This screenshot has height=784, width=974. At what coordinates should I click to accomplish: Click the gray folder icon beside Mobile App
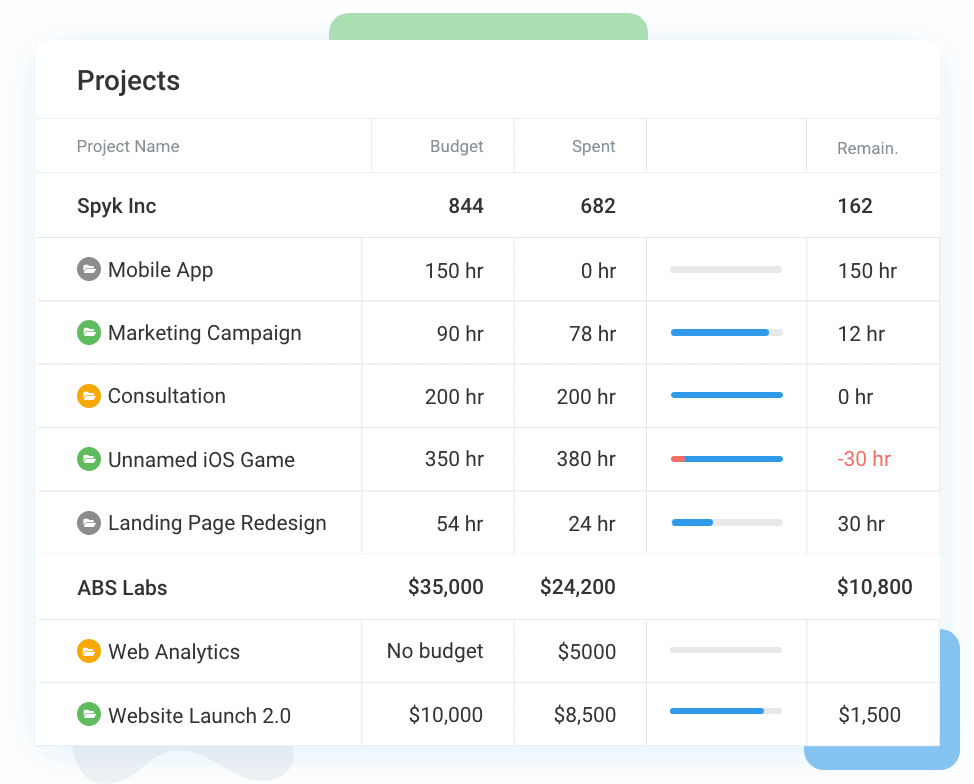89,270
